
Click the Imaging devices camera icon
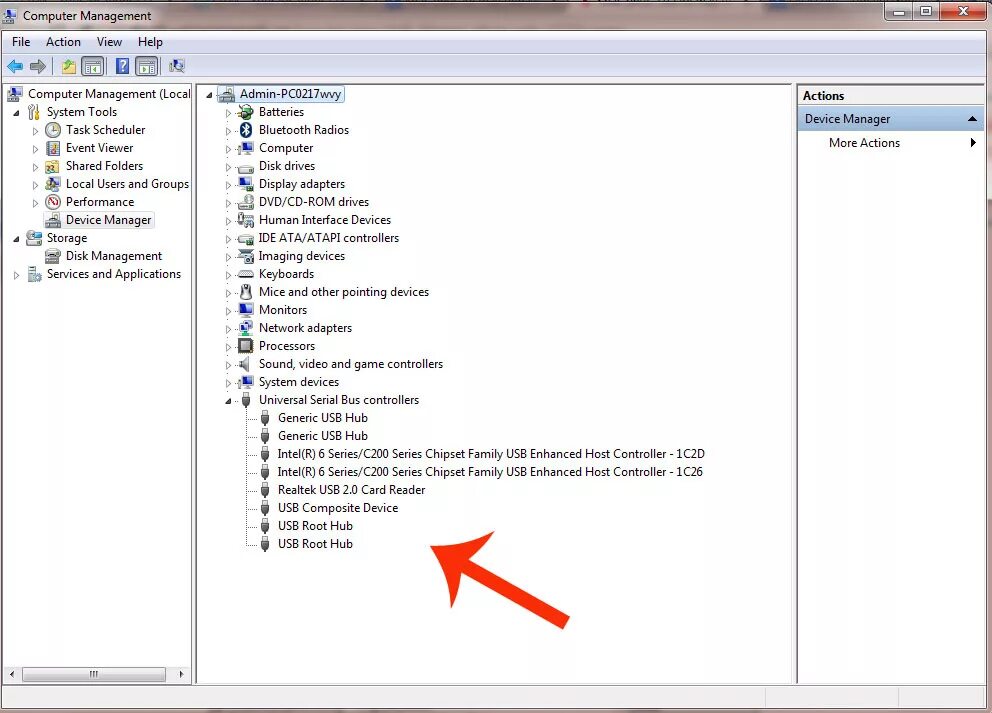pyautogui.click(x=245, y=256)
